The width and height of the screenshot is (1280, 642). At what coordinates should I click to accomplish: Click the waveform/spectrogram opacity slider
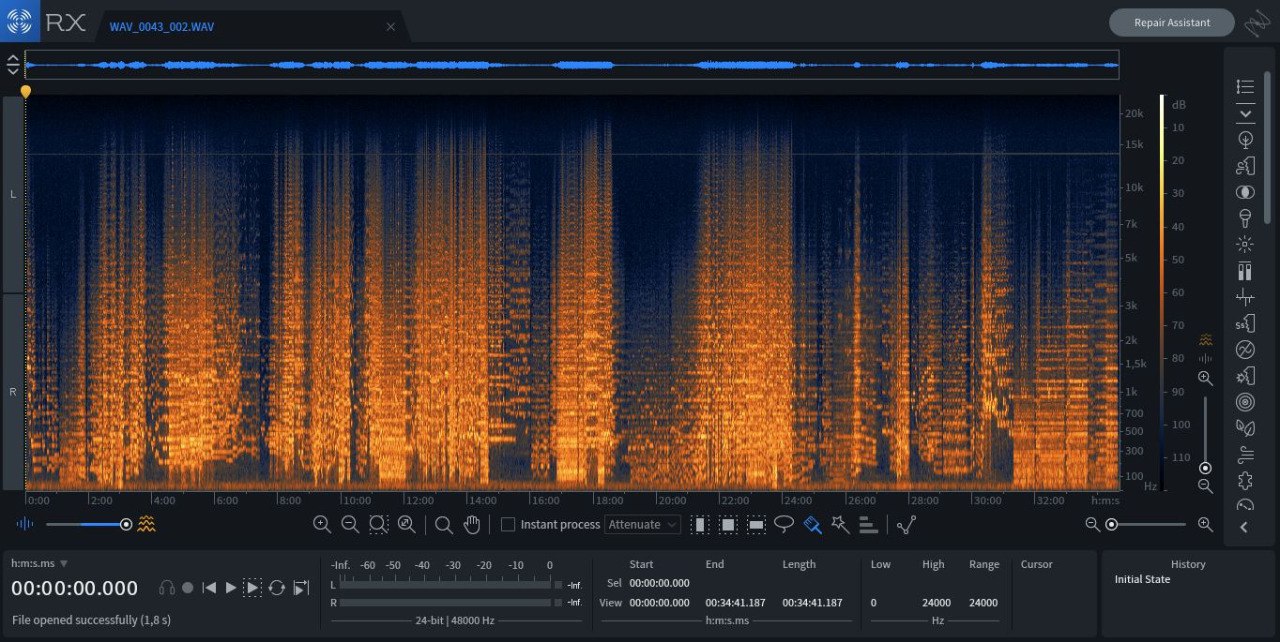pos(86,524)
